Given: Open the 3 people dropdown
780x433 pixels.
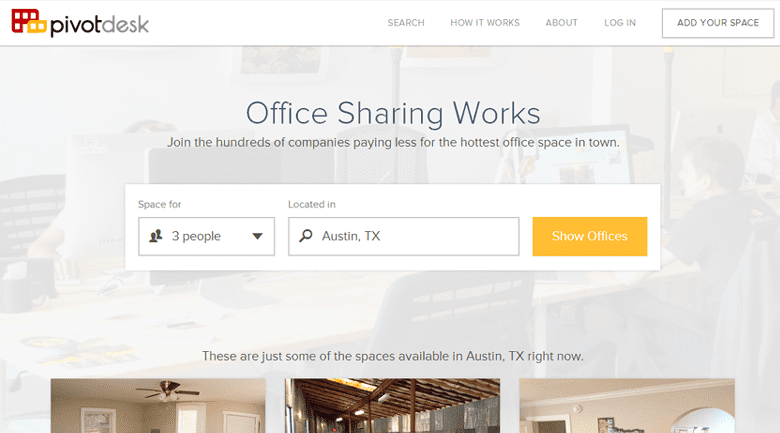Looking at the screenshot, I should pyautogui.click(x=206, y=237).
